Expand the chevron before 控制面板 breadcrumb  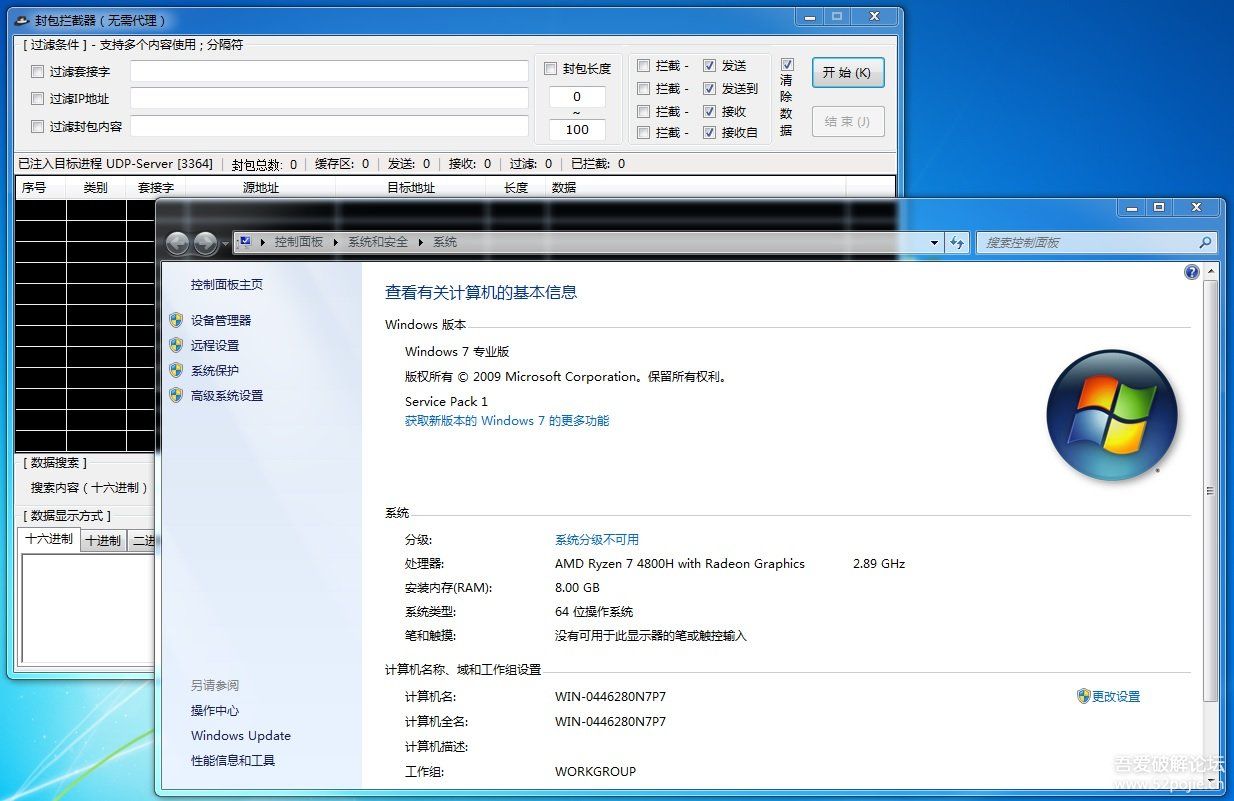[x=263, y=242]
